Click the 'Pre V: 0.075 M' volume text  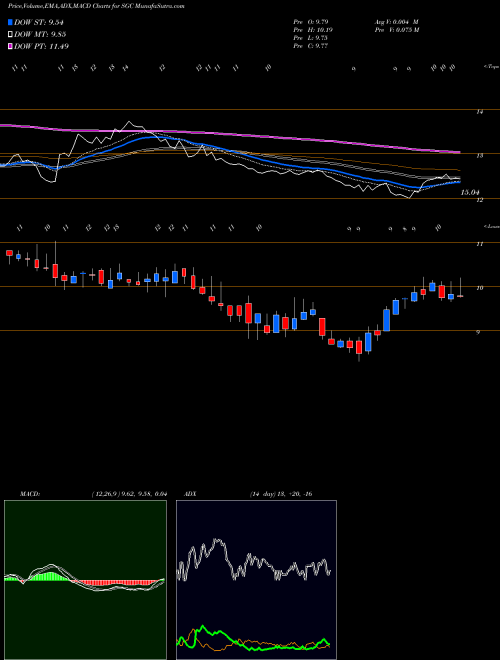(x=397, y=30)
